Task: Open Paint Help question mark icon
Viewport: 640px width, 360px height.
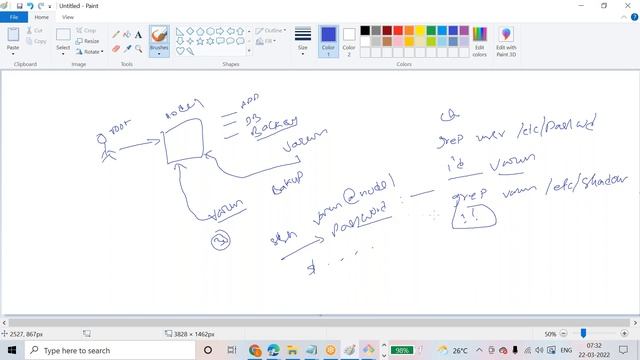Action: pos(634,17)
